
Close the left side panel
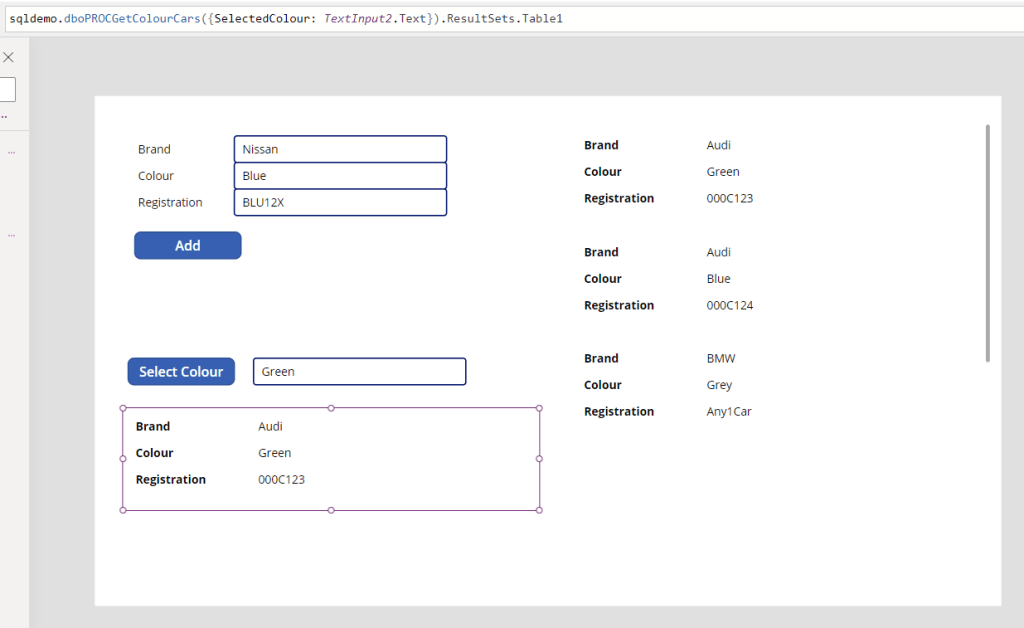(x=8, y=57)
